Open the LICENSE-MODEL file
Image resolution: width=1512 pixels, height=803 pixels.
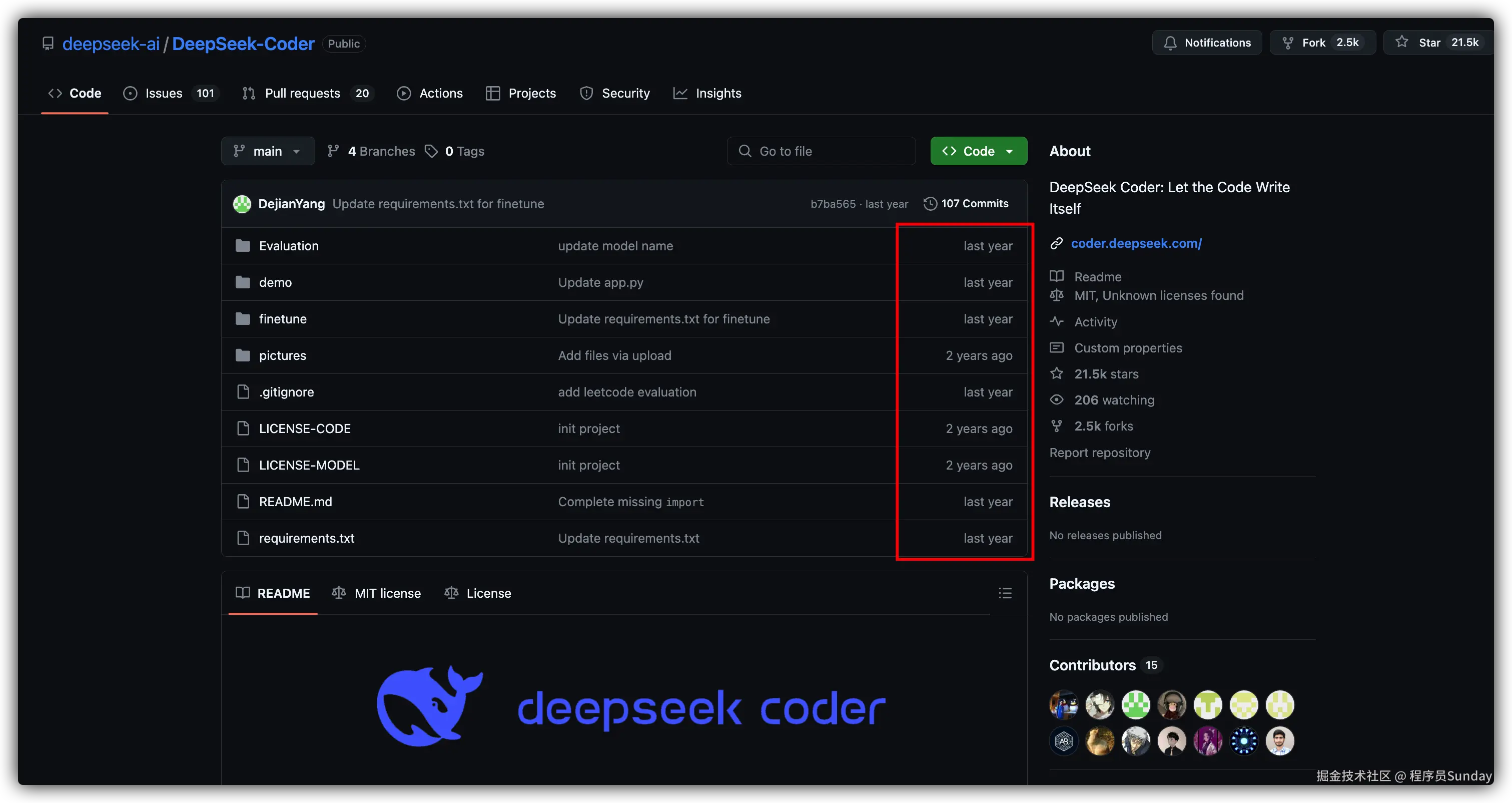(x=309, y=465)
